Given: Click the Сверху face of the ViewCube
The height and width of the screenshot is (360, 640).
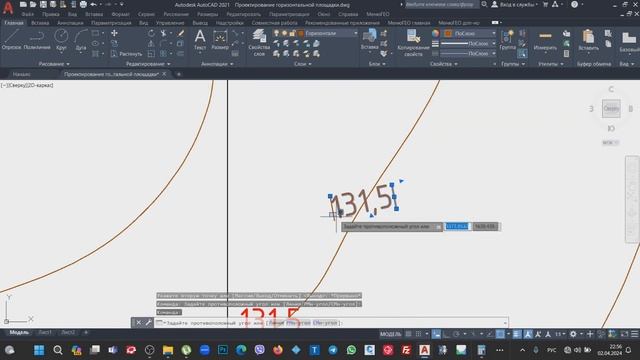Looking at the screenshot, I should (611, 109).
